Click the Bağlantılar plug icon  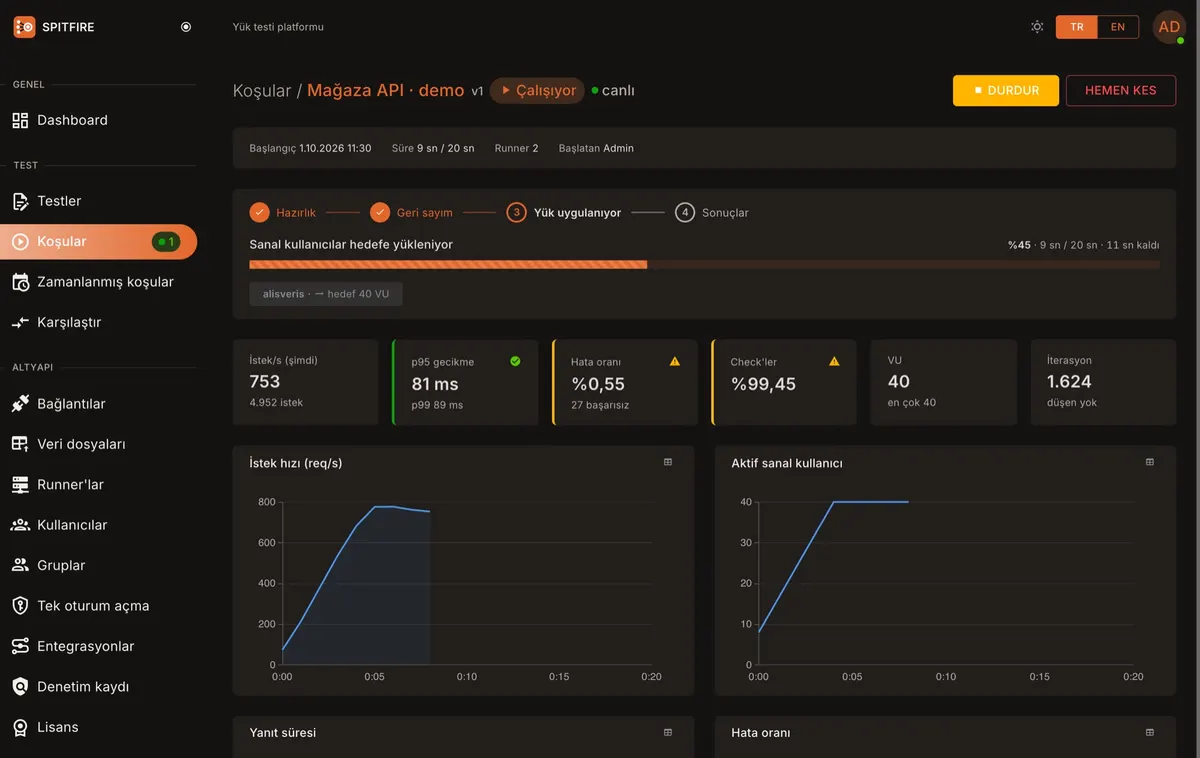[20, 404]
